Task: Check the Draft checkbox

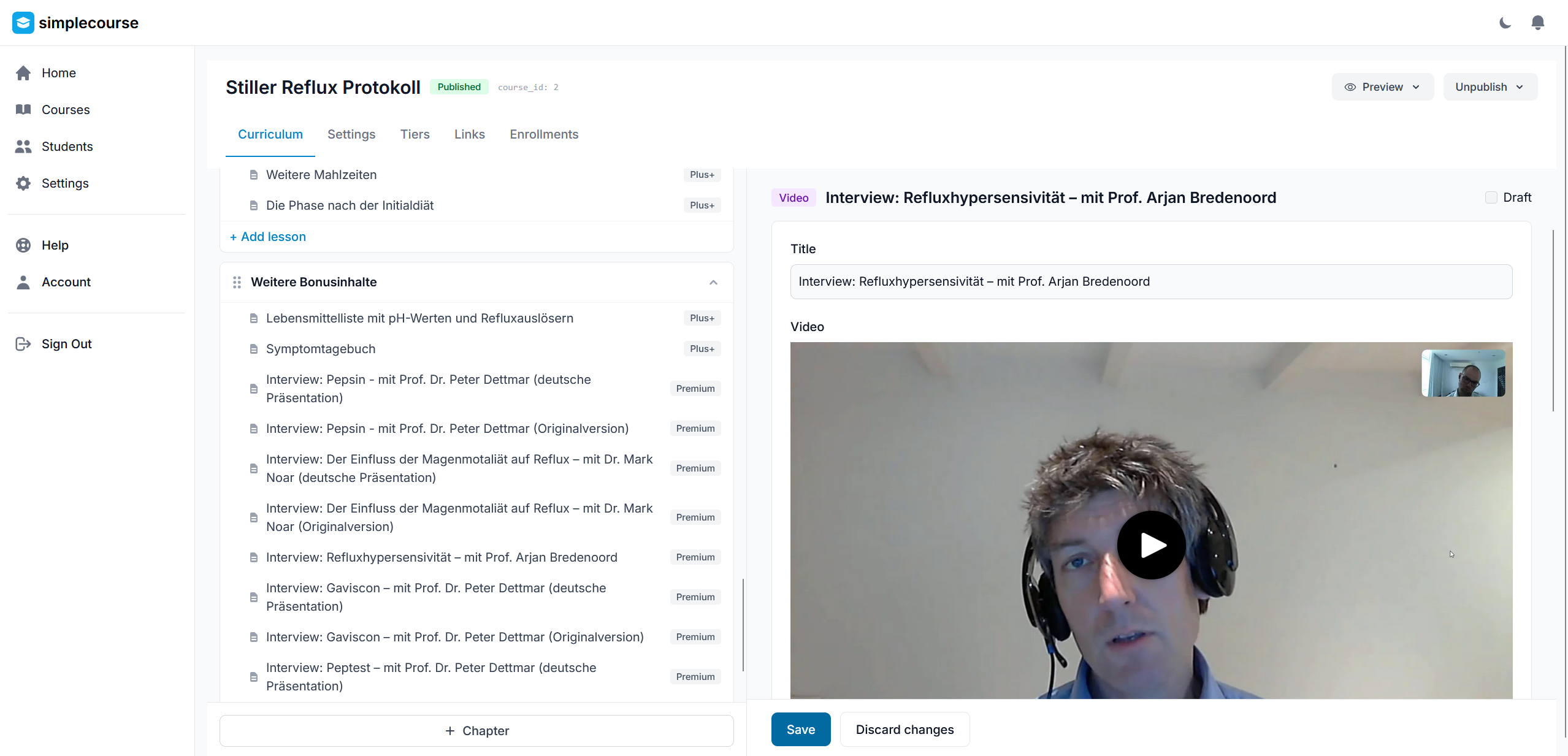Action: (x=1491, y=197)
